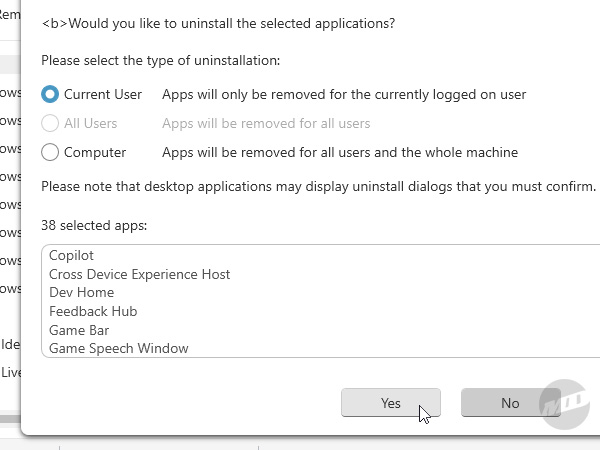Select Game Speech Window entry
This screenshot has width=600, height=450.
pyautogui.click(x=118, y=348)
